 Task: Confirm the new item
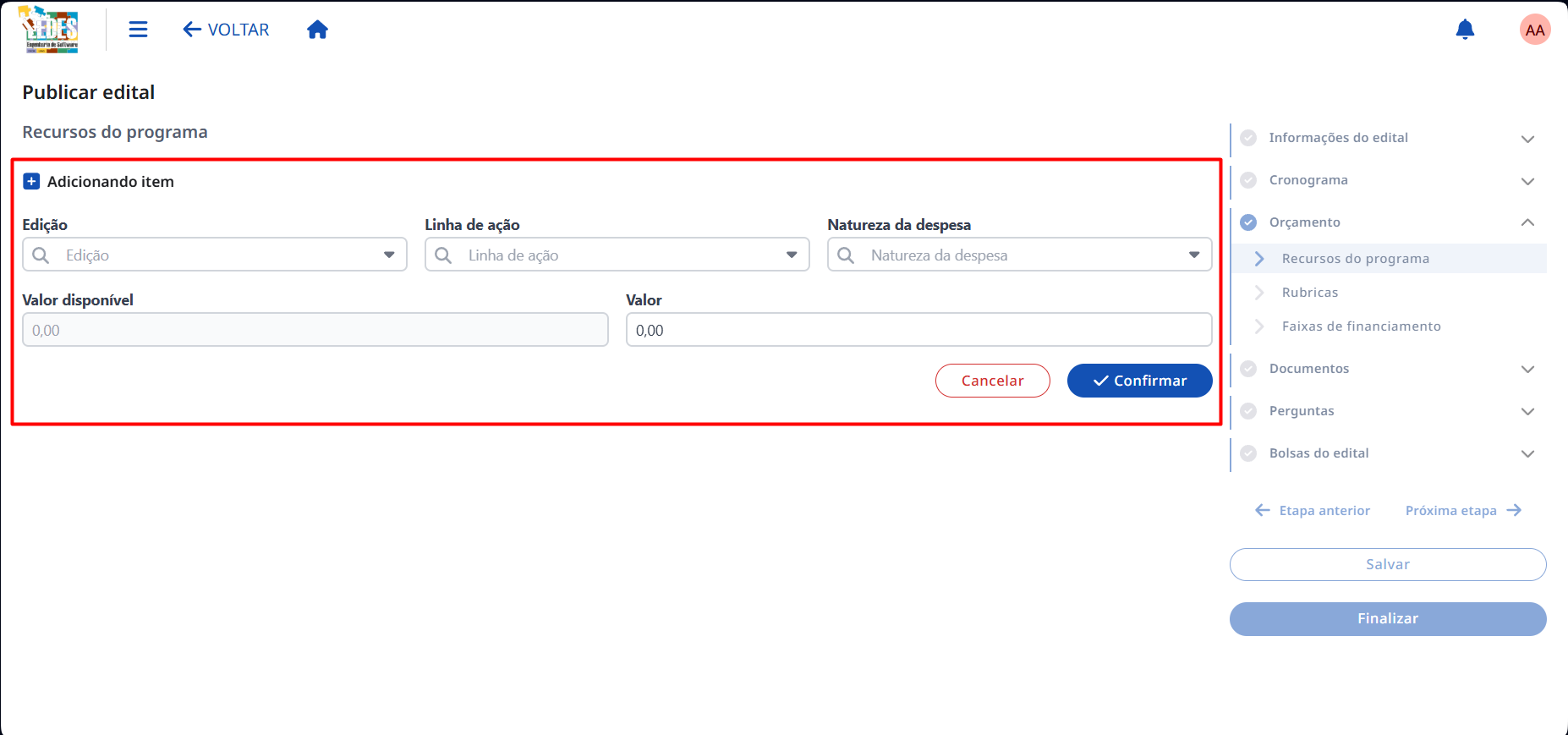tap(1140, 381)
